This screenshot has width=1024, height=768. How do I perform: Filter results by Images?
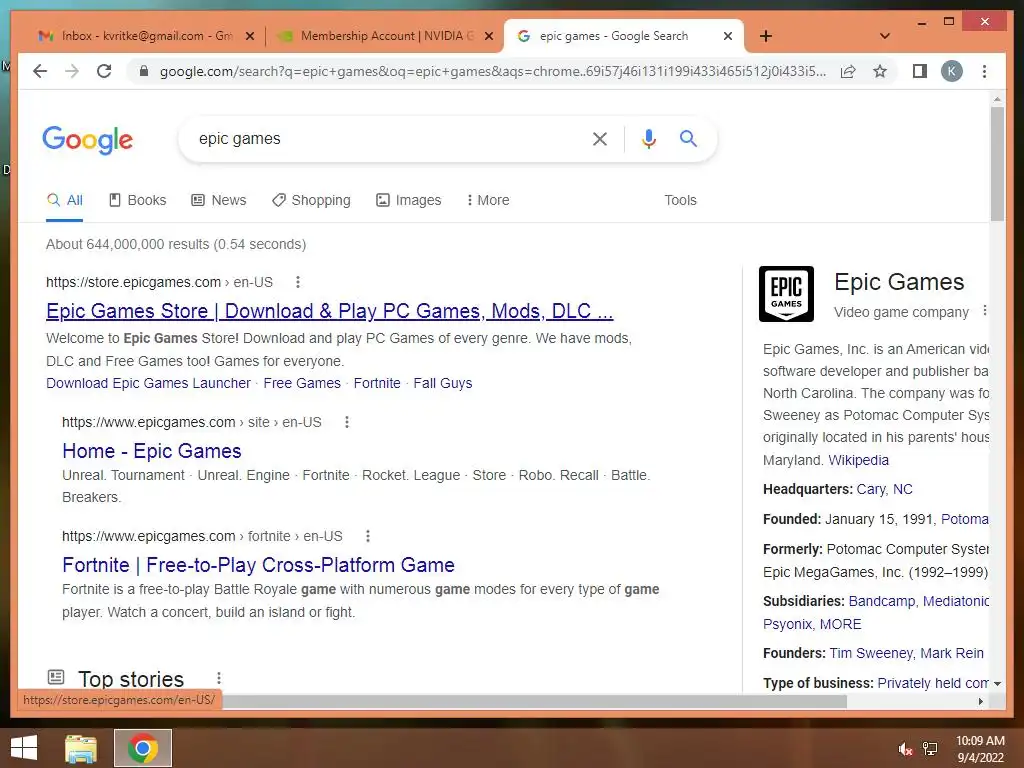point(409,200)
